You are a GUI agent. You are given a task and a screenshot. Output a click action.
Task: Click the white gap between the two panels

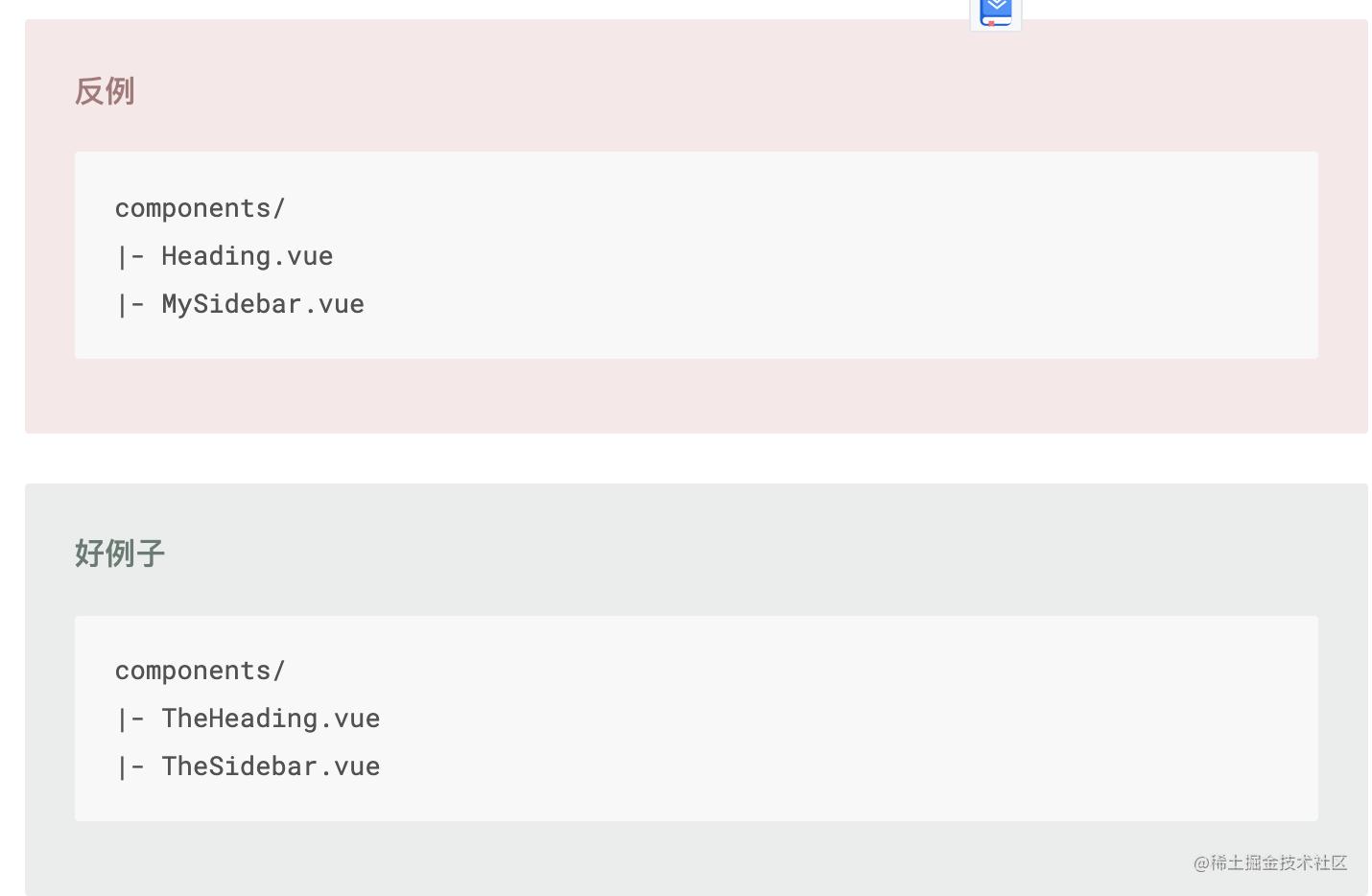coord(672,459)
